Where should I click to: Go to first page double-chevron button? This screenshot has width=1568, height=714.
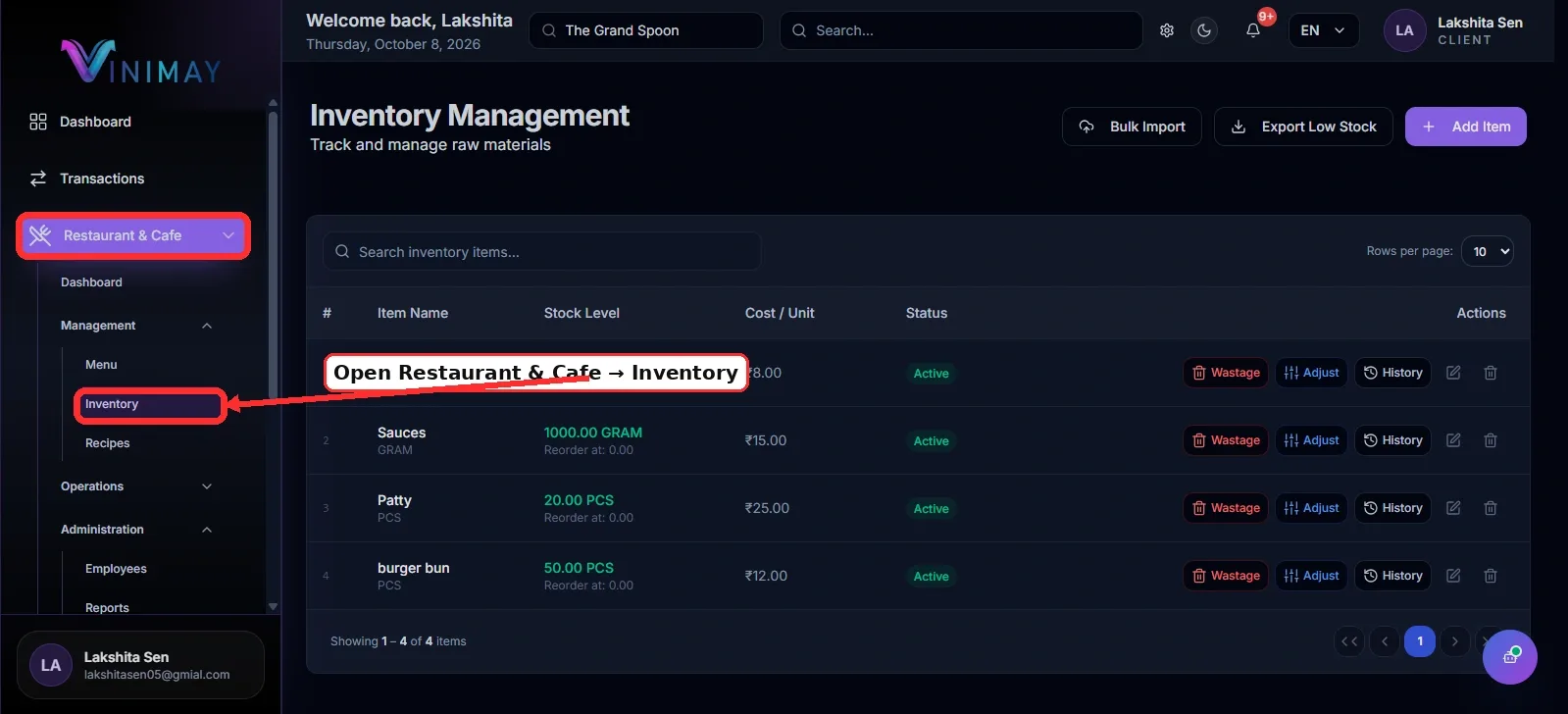(x=1349, y=641)
